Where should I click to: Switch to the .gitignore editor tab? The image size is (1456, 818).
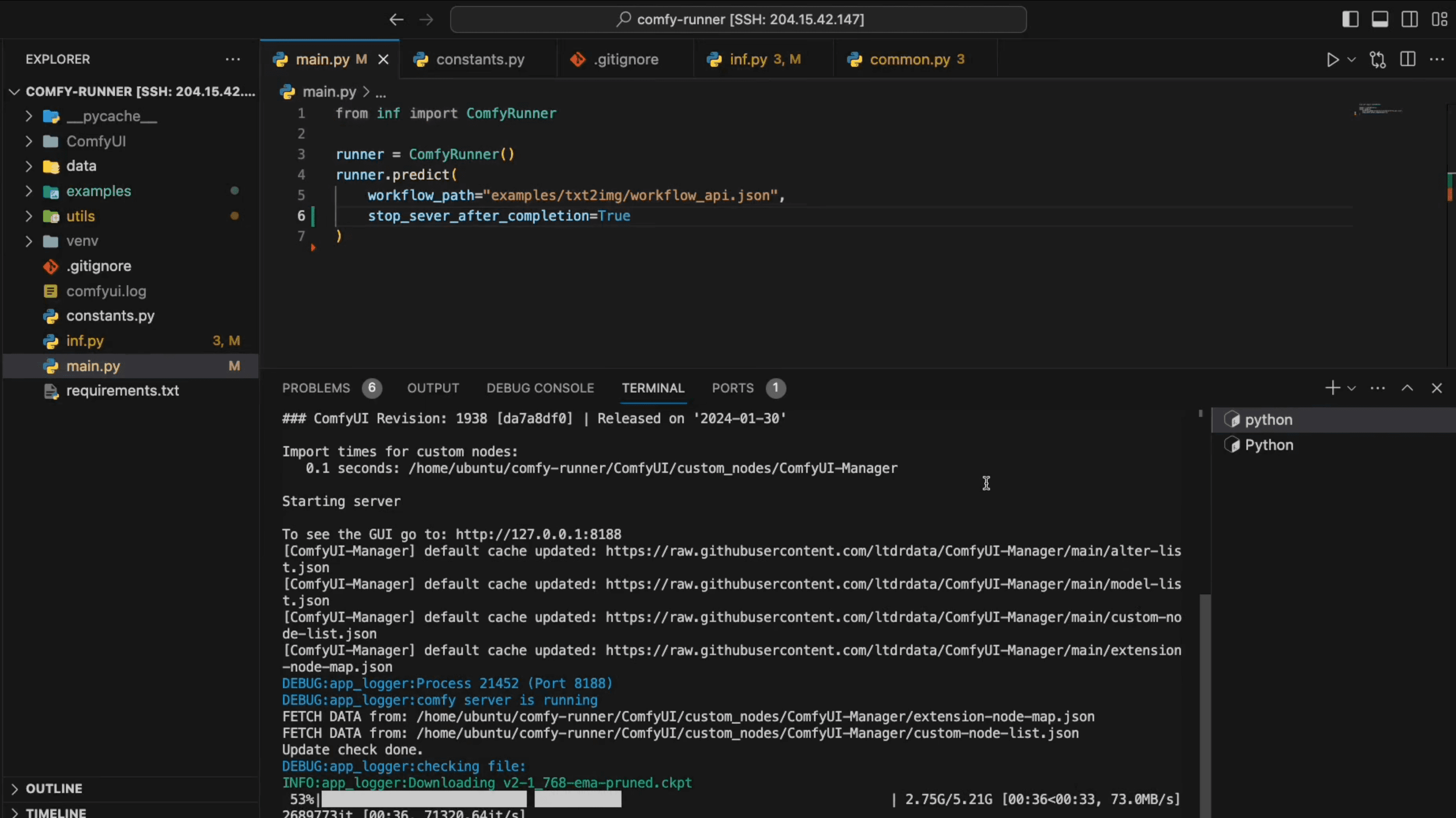[x=625, y=59]
